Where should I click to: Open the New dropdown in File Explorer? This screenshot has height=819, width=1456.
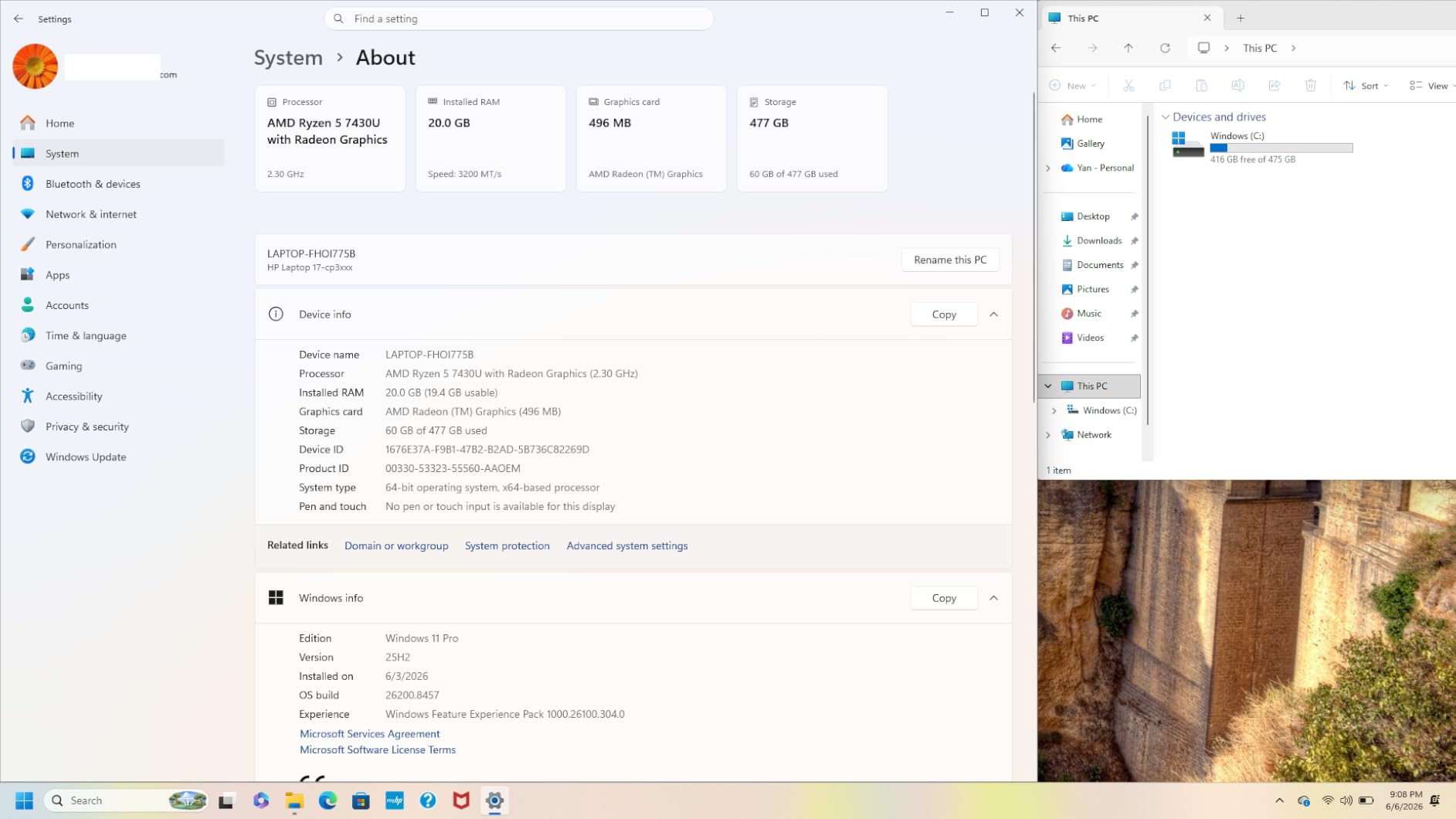[x=1073, y=86]
